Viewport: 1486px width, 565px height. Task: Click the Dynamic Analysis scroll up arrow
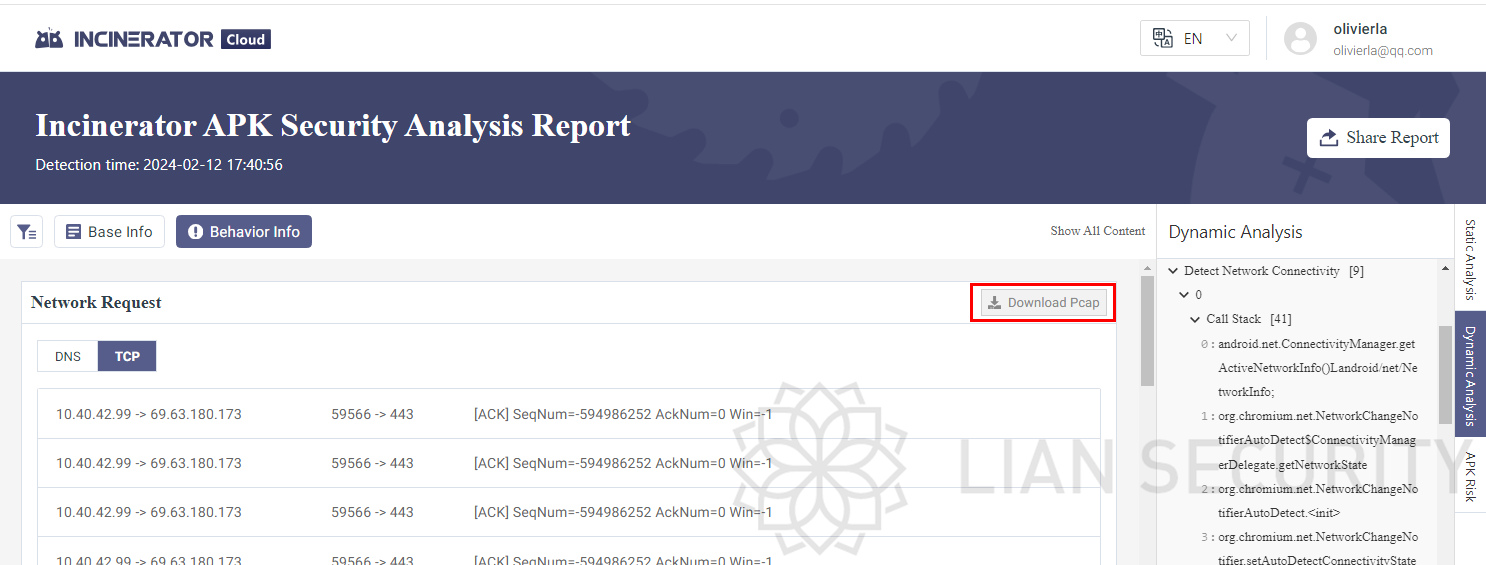[x=1446, y=269]
